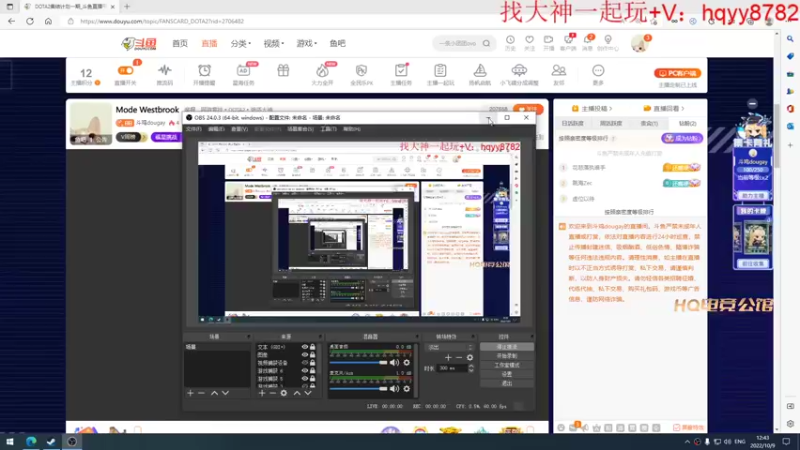Mute the Mic/Aux (麦克风/Aux) speaker icon in OBS

[394, 389]
